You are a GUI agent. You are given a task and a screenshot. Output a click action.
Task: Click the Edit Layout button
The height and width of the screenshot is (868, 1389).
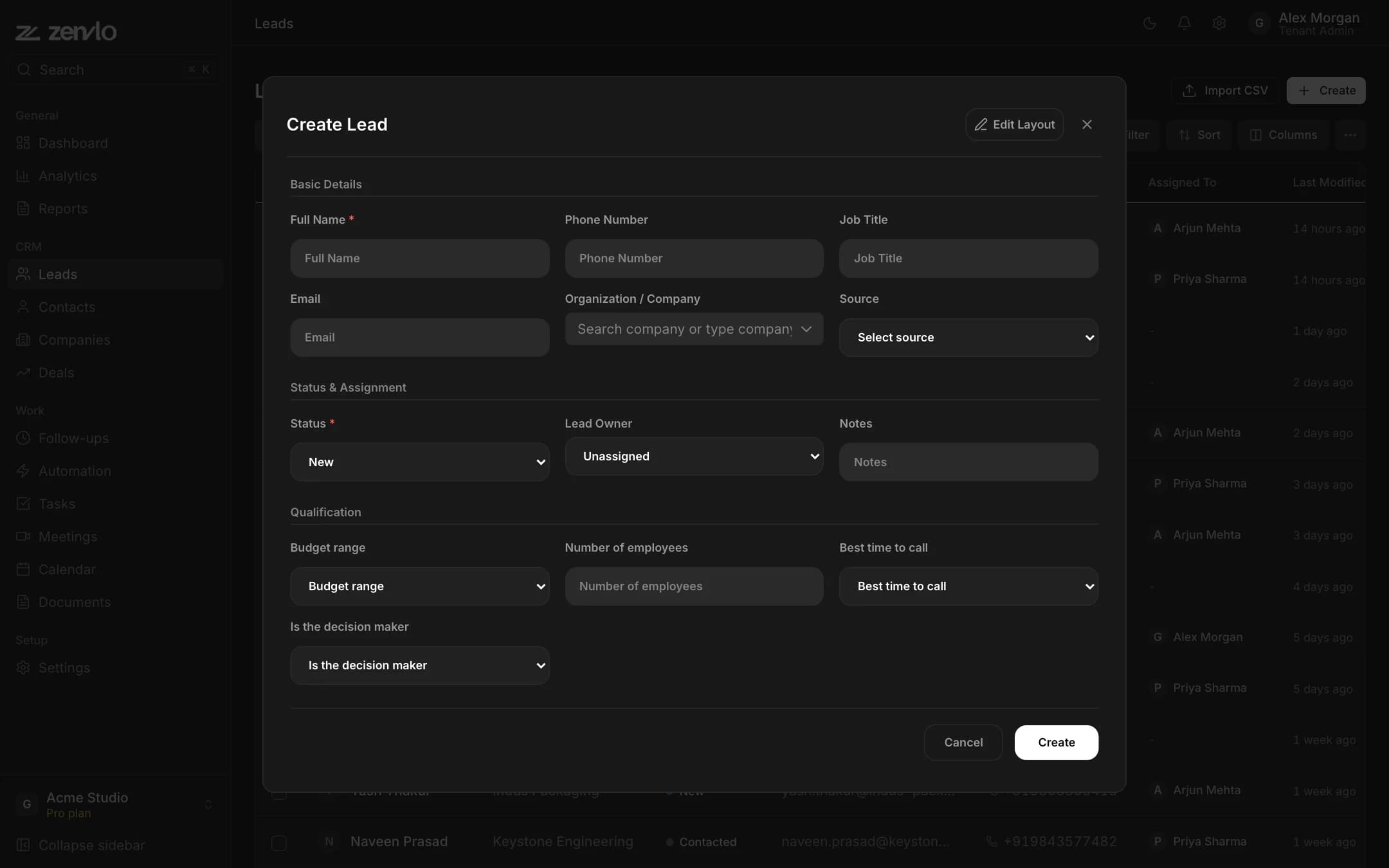coord(1014,124)
